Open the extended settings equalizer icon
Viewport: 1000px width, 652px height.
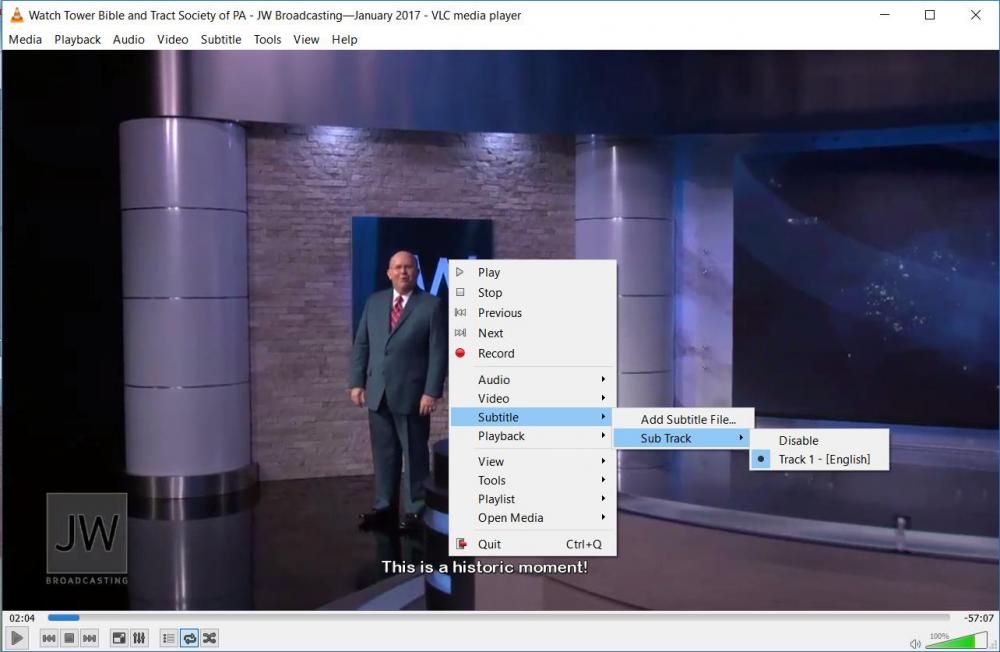tap(140, 638)
